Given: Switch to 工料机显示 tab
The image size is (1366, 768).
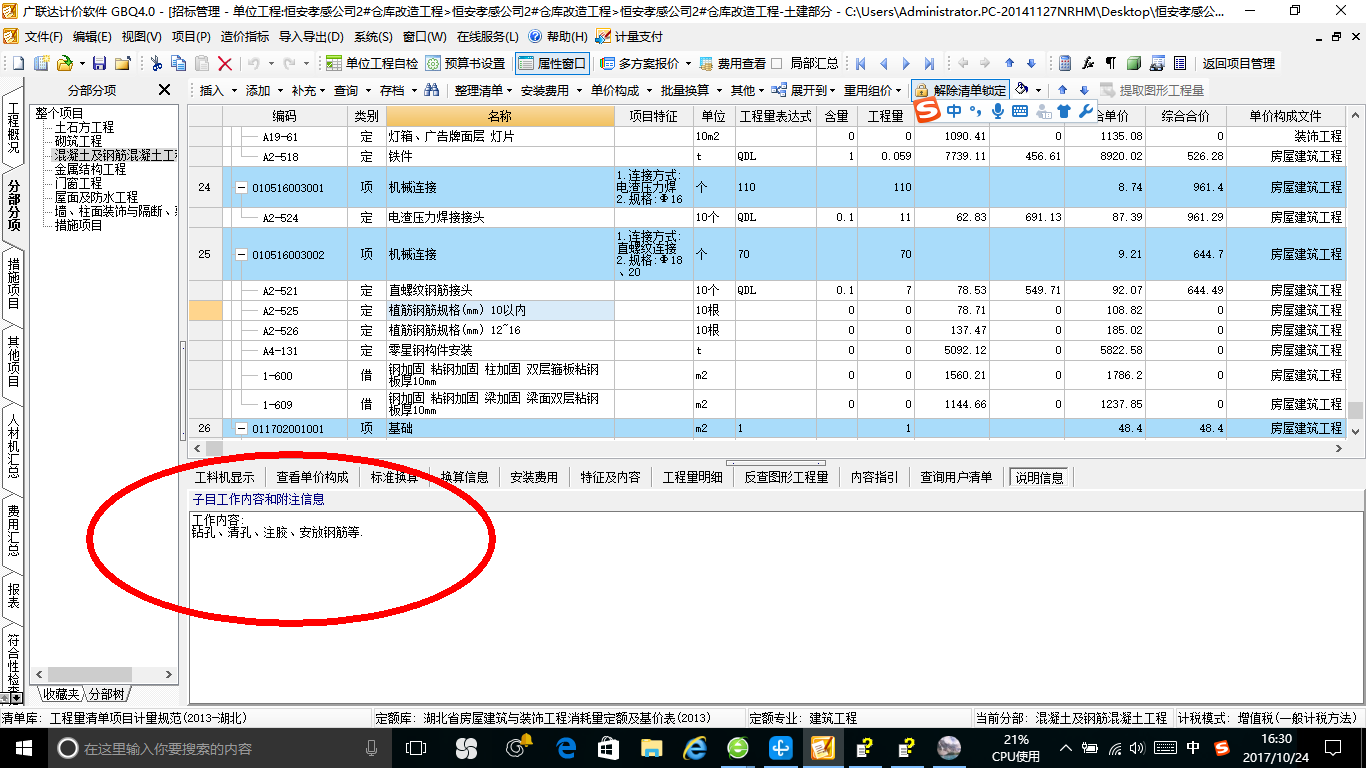Looking at the screenshot, I should pyautogui.click(x=224, y=477).
